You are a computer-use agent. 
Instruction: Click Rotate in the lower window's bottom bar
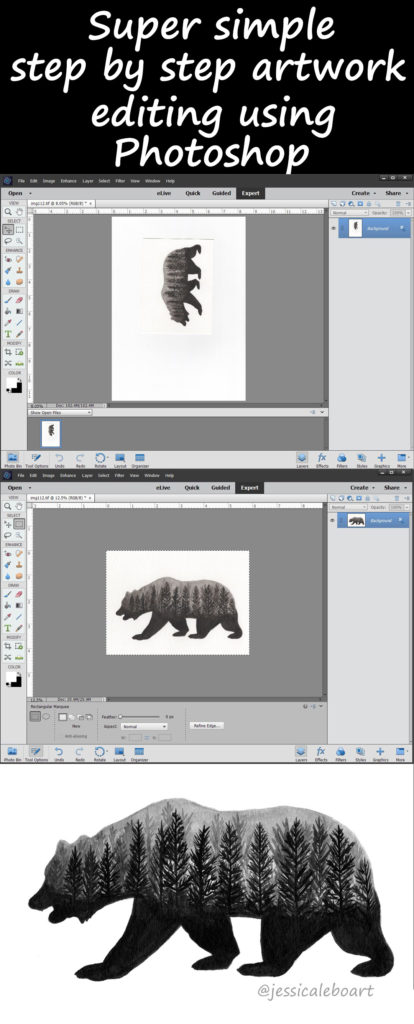click(x=100, y=754)
